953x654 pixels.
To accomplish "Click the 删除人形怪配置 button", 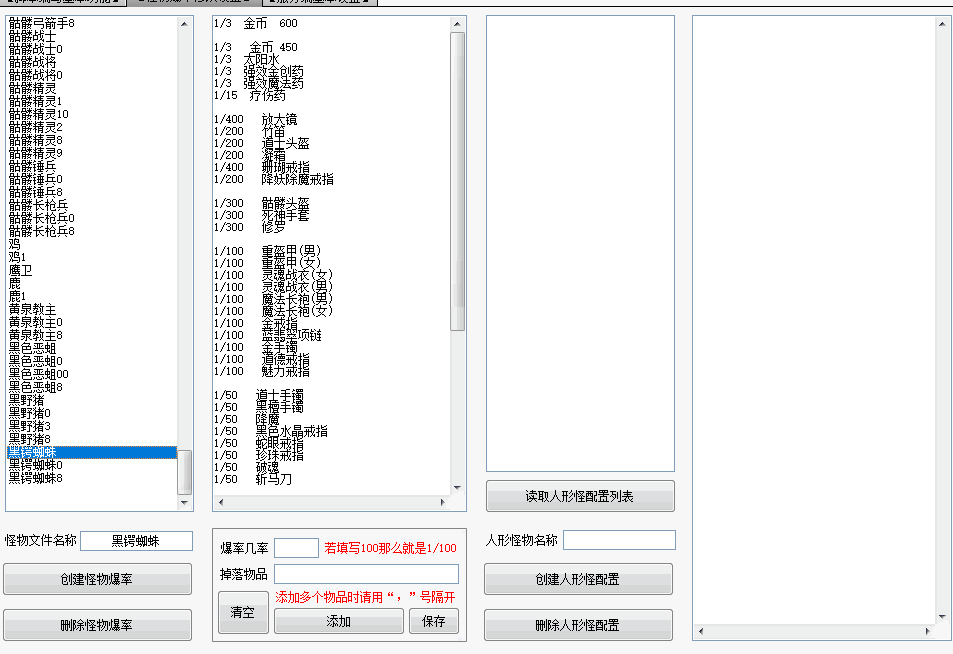I will tap(578, 625).
